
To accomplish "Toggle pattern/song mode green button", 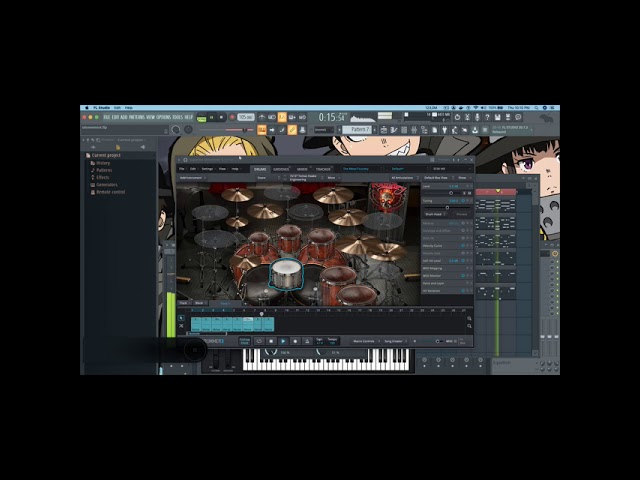I will (201, 118).
